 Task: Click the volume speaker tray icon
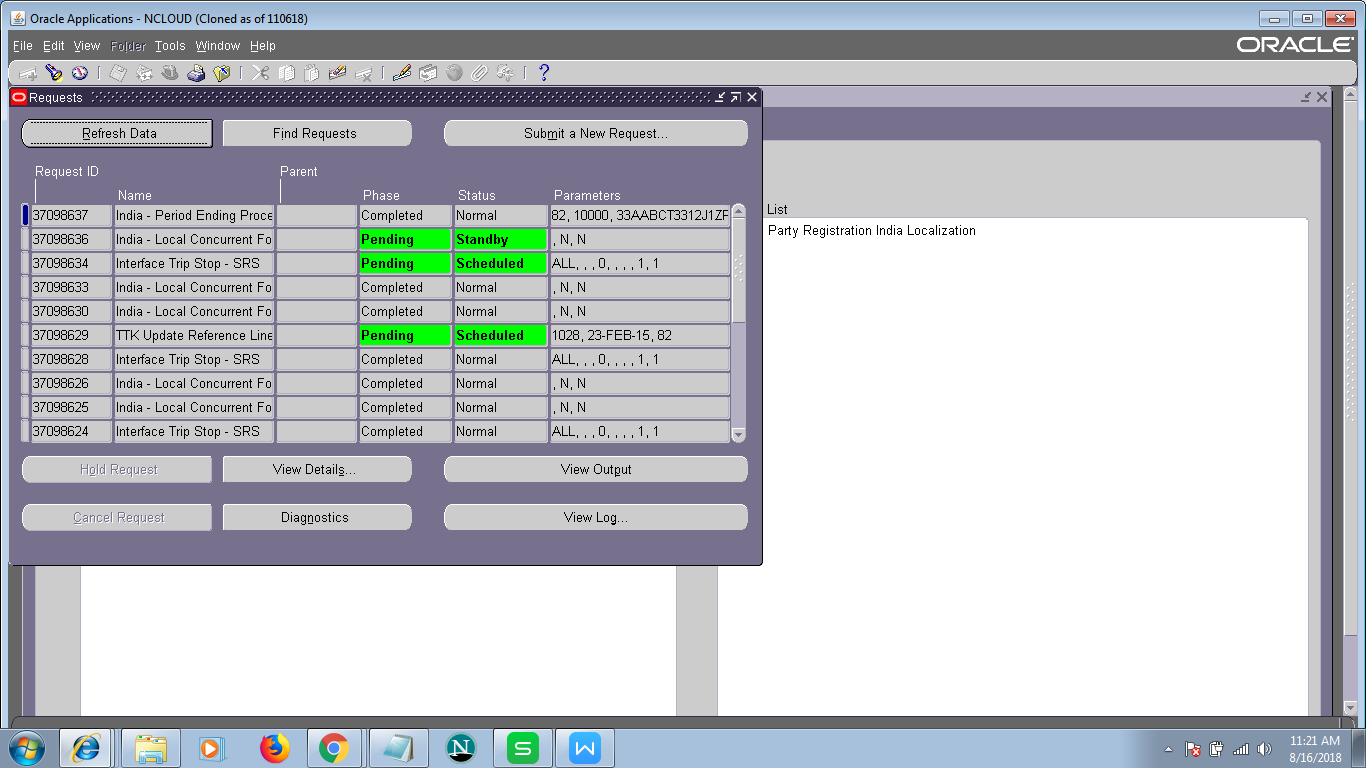1265,749
